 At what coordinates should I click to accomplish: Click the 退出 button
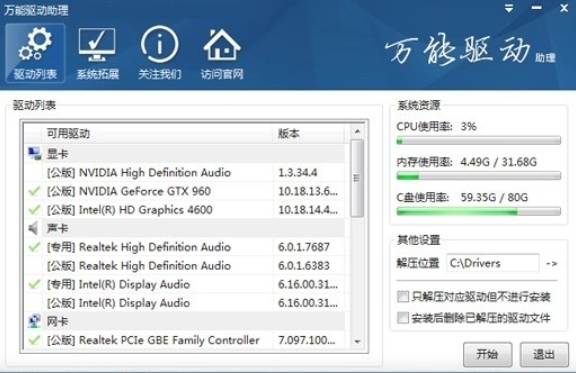click(x=544, y=354)
